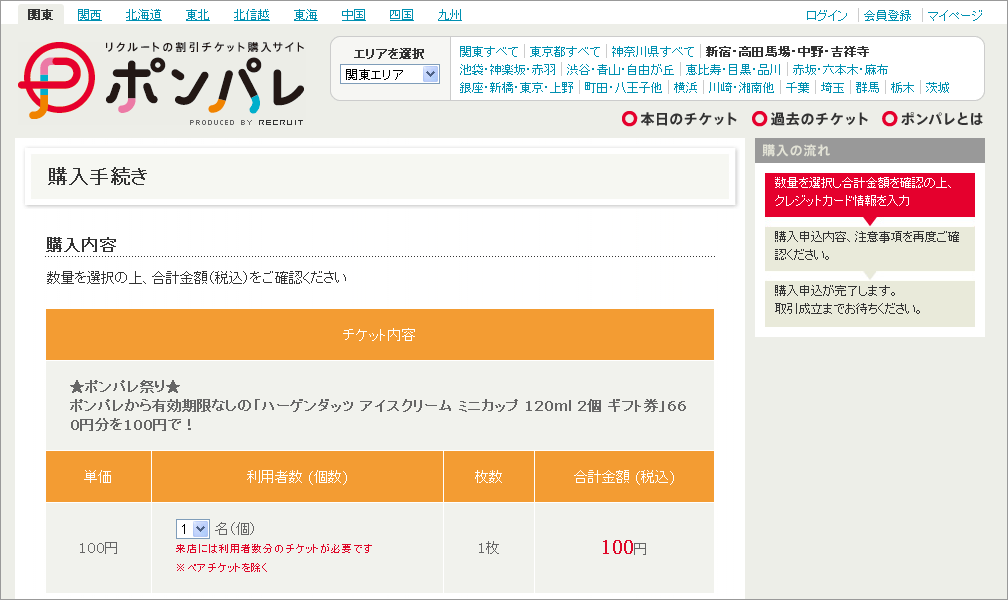This screenshot has height=600, width=1008.
Task: Click the 神奈川県すべて area link
Action: 653,51
